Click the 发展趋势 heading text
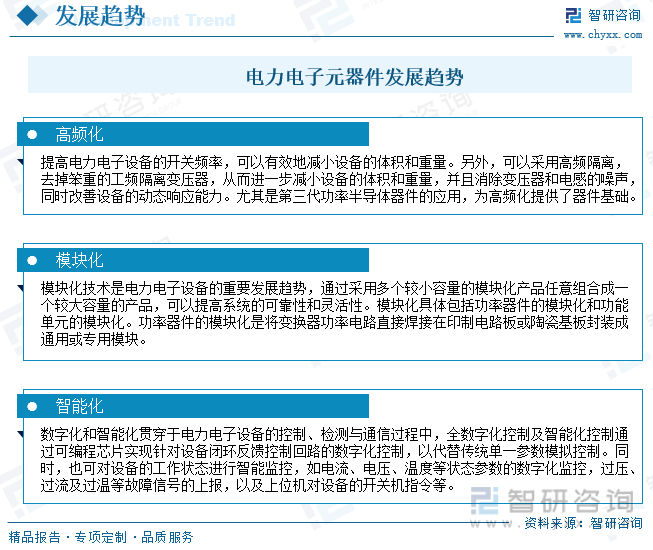The width and height of the screenshot is (653, 550). click(x=100, y=16)
